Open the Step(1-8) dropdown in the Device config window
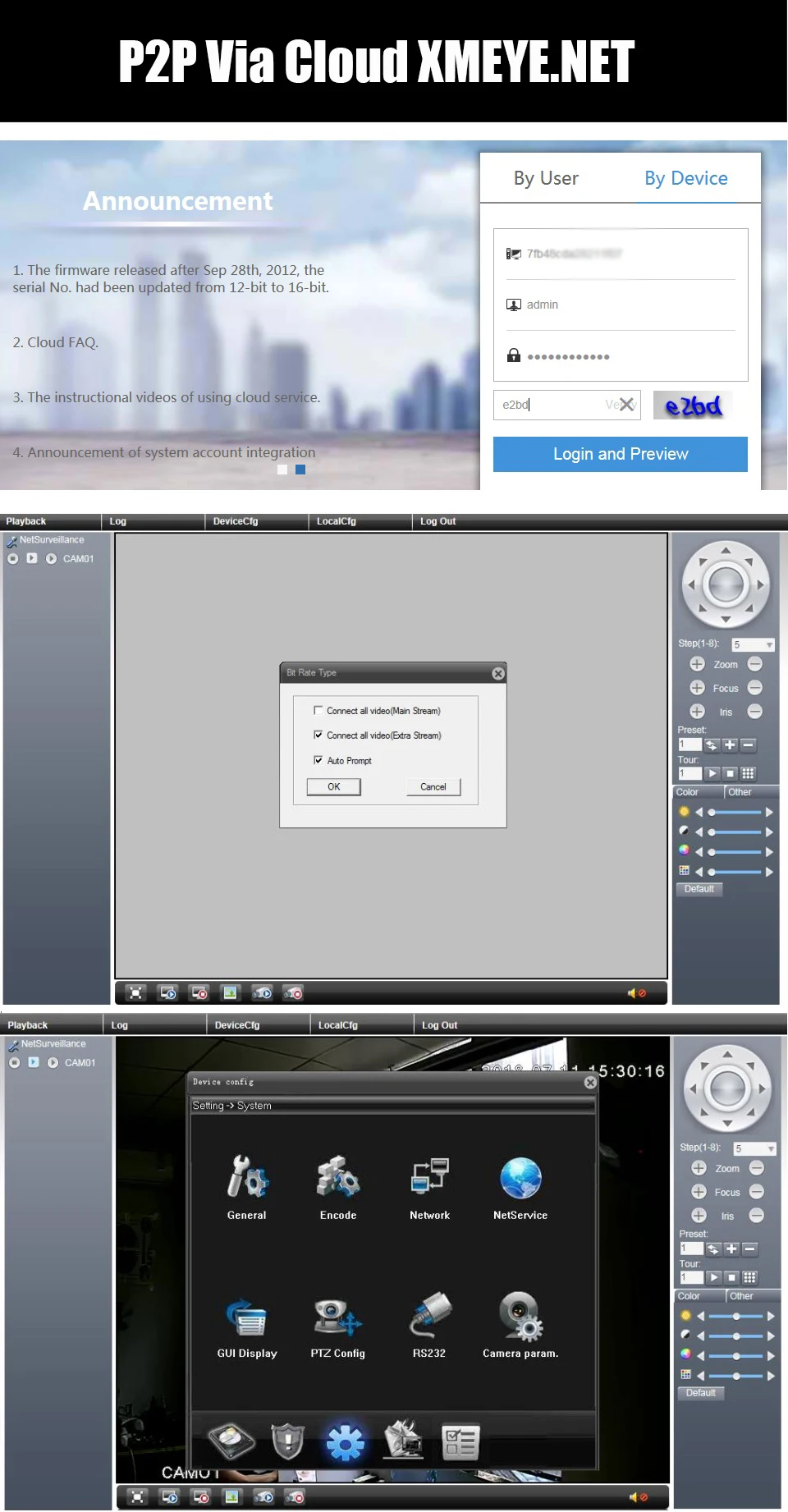 point(754,1148)
